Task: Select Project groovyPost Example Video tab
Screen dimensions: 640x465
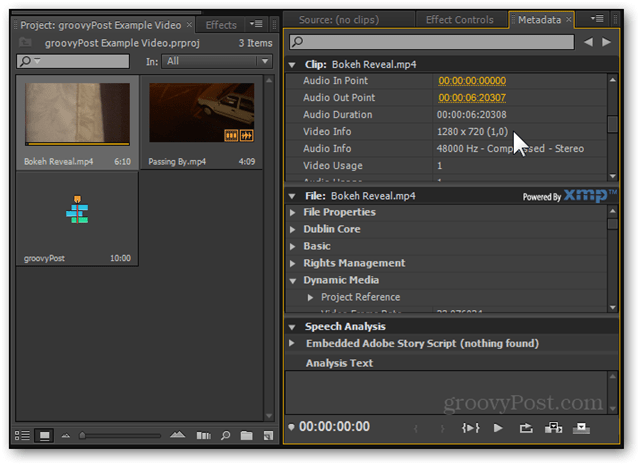Action: pos(101,25)
